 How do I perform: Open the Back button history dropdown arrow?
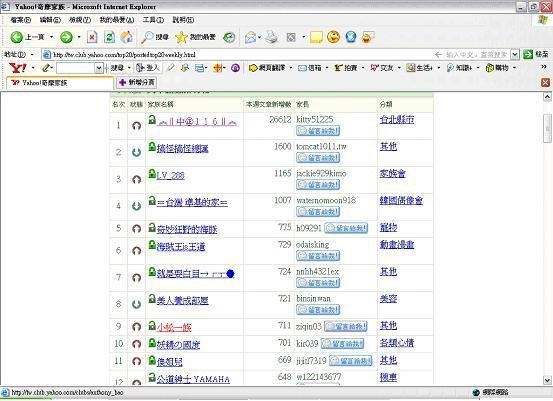coord(51,37)
